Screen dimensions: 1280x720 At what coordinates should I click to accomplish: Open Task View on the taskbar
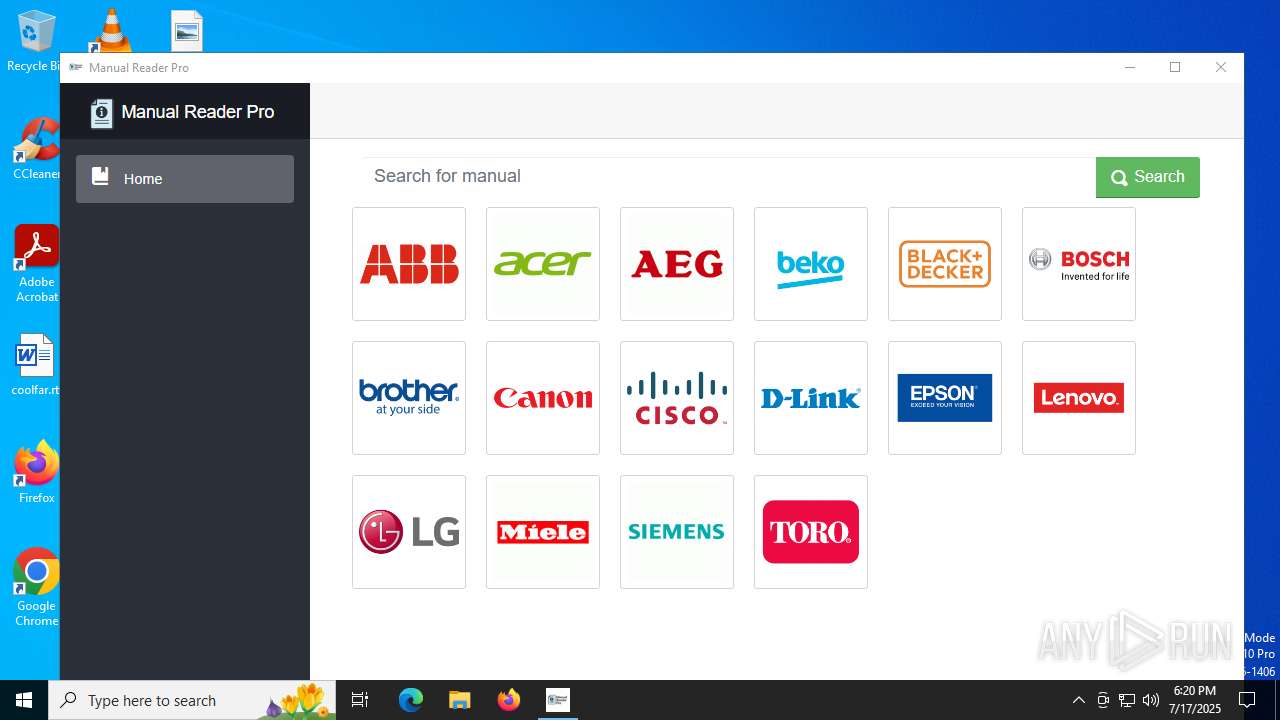click(360, 700)
